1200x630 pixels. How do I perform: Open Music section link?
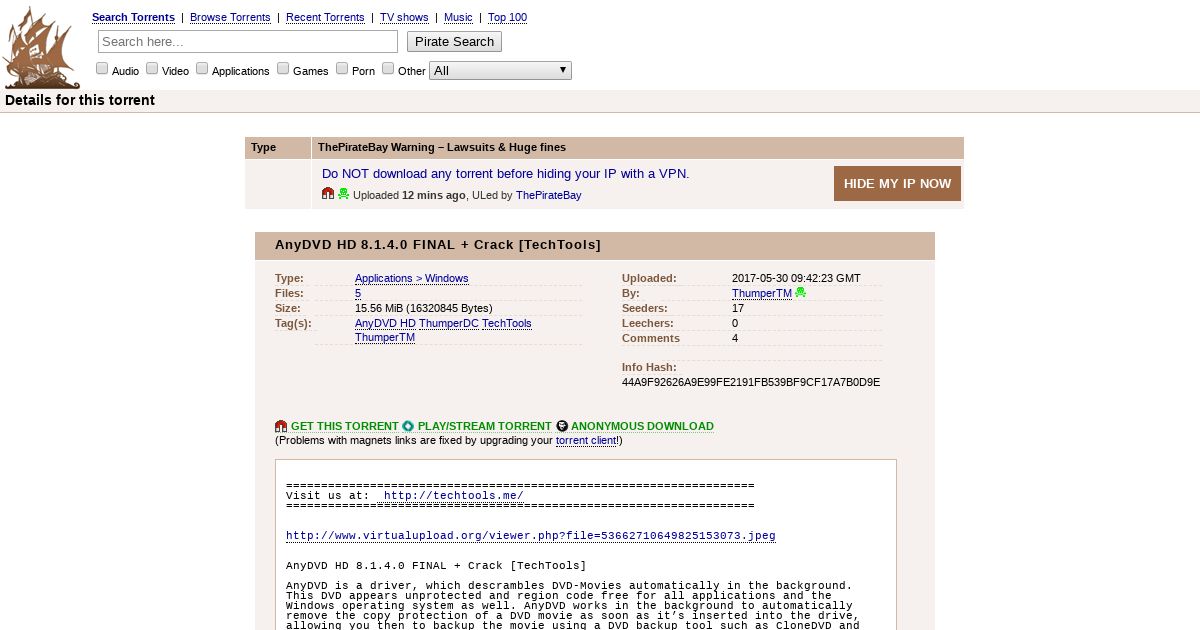[x=458, y=17]
